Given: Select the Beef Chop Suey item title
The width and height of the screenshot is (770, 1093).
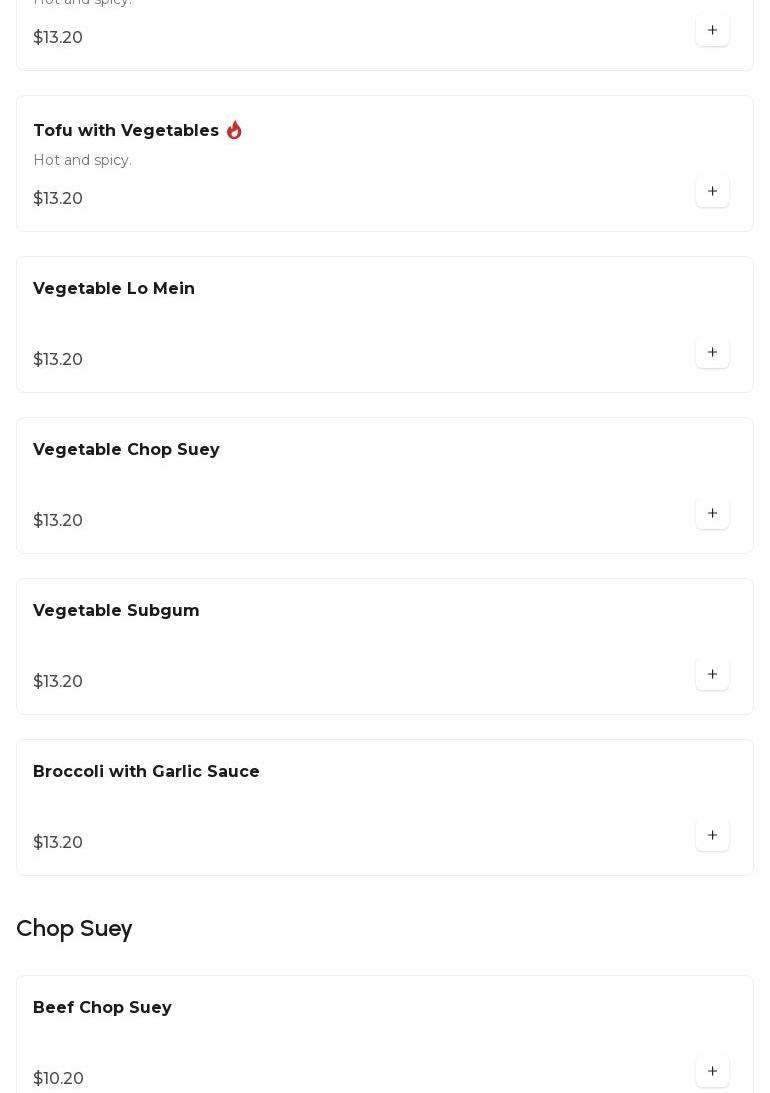Looking at the screenshot, I should coord(102,1008).
